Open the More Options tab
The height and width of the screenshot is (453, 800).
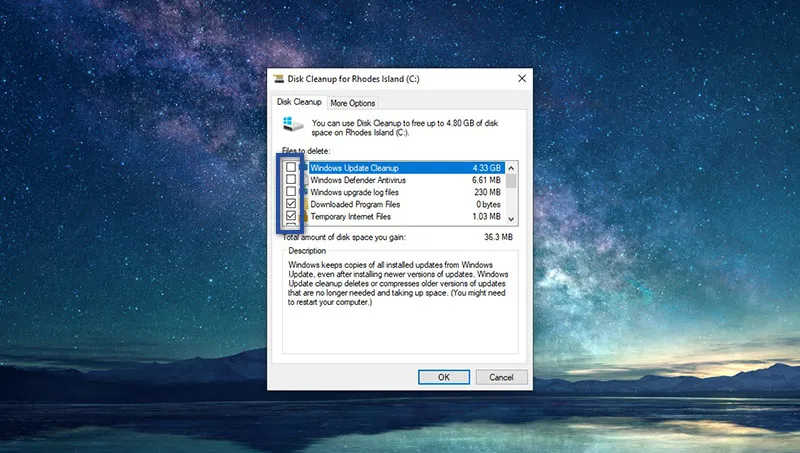(x=353, y=103)
